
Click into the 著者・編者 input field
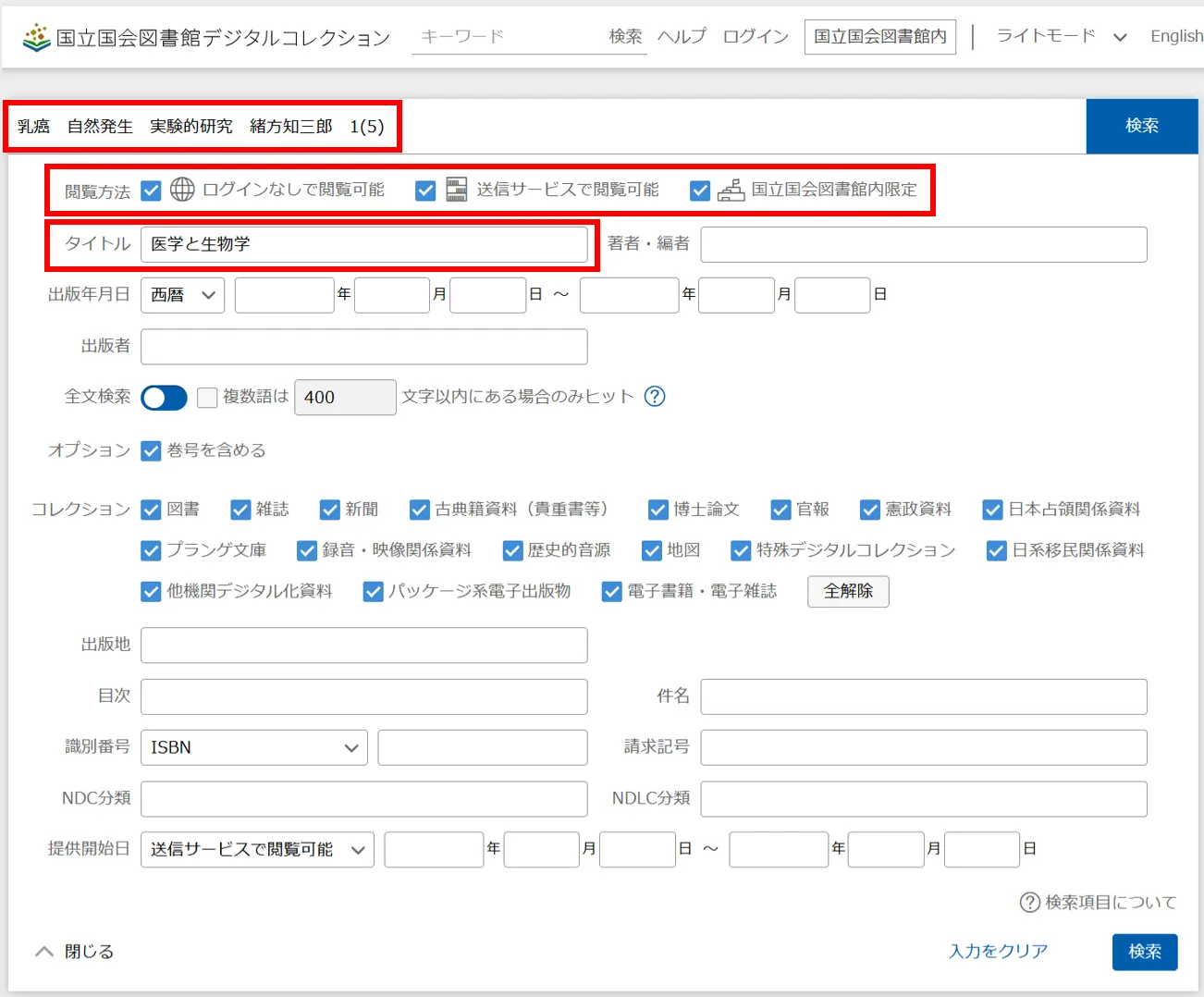click(923, 245)
